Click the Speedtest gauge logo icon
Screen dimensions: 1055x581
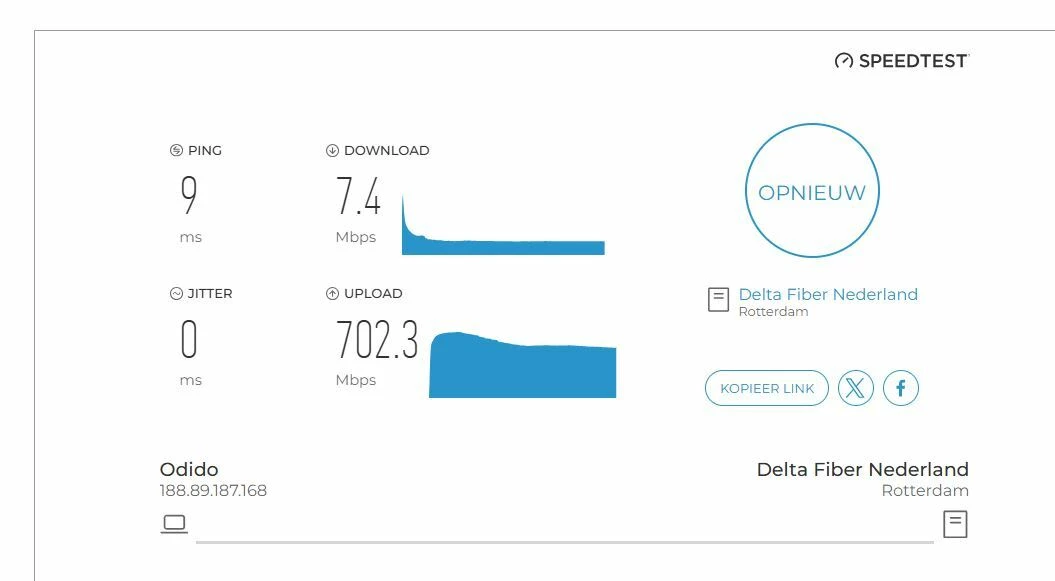[844, 61]
